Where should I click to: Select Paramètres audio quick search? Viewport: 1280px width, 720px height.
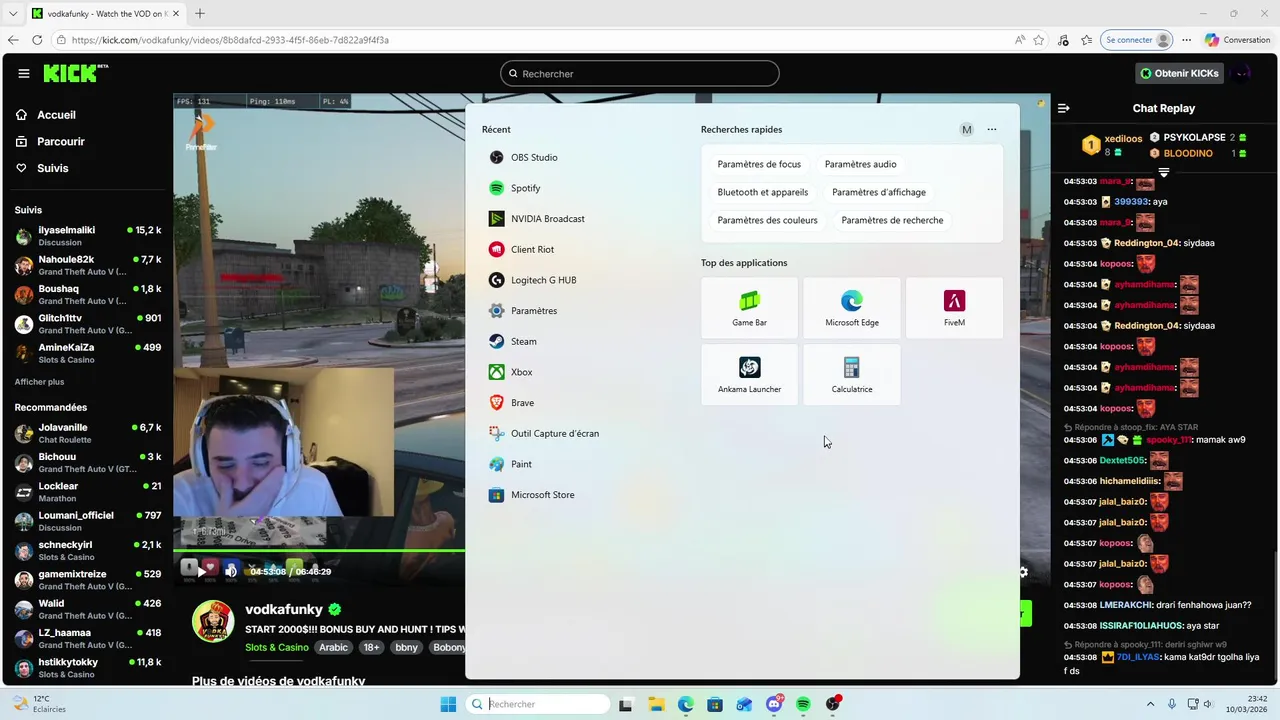tap(861, 164)
